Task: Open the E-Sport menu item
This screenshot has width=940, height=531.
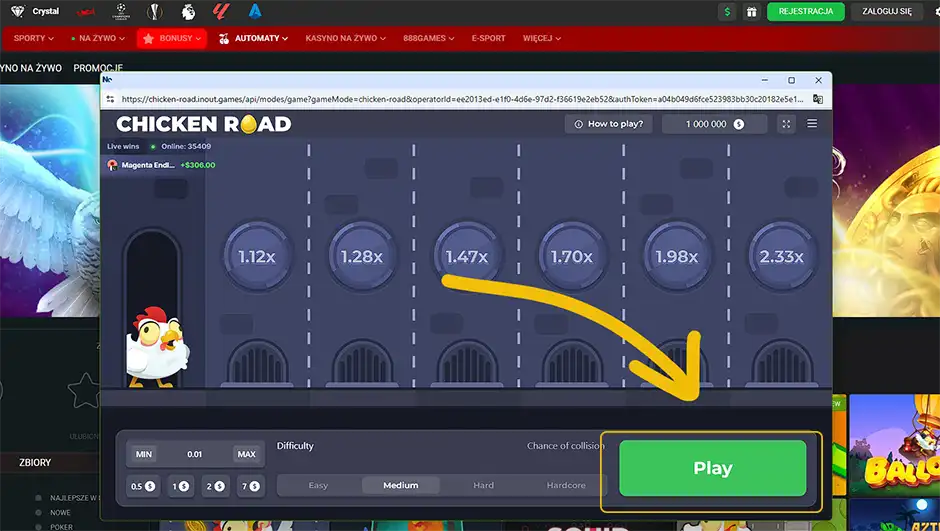Action: pyautogui.click(x=489, y=38)
